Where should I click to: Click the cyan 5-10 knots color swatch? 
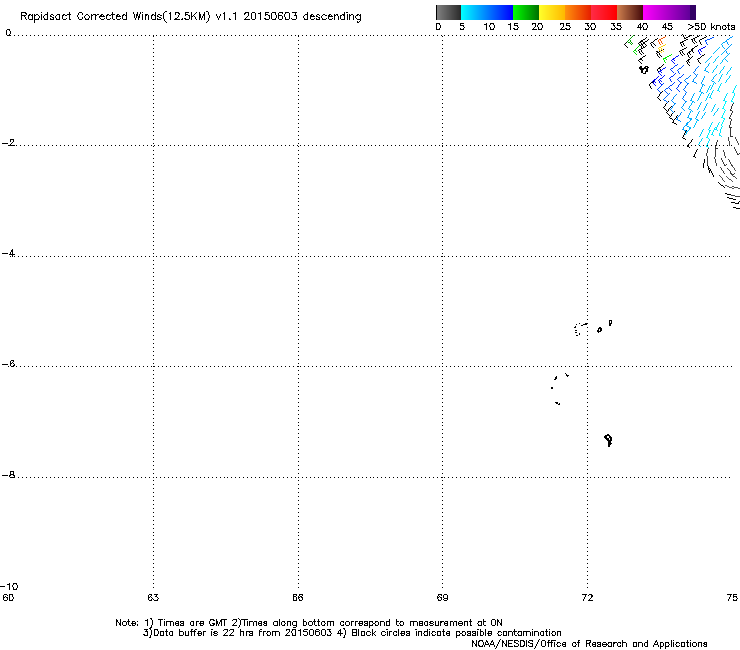coord(474,12)
